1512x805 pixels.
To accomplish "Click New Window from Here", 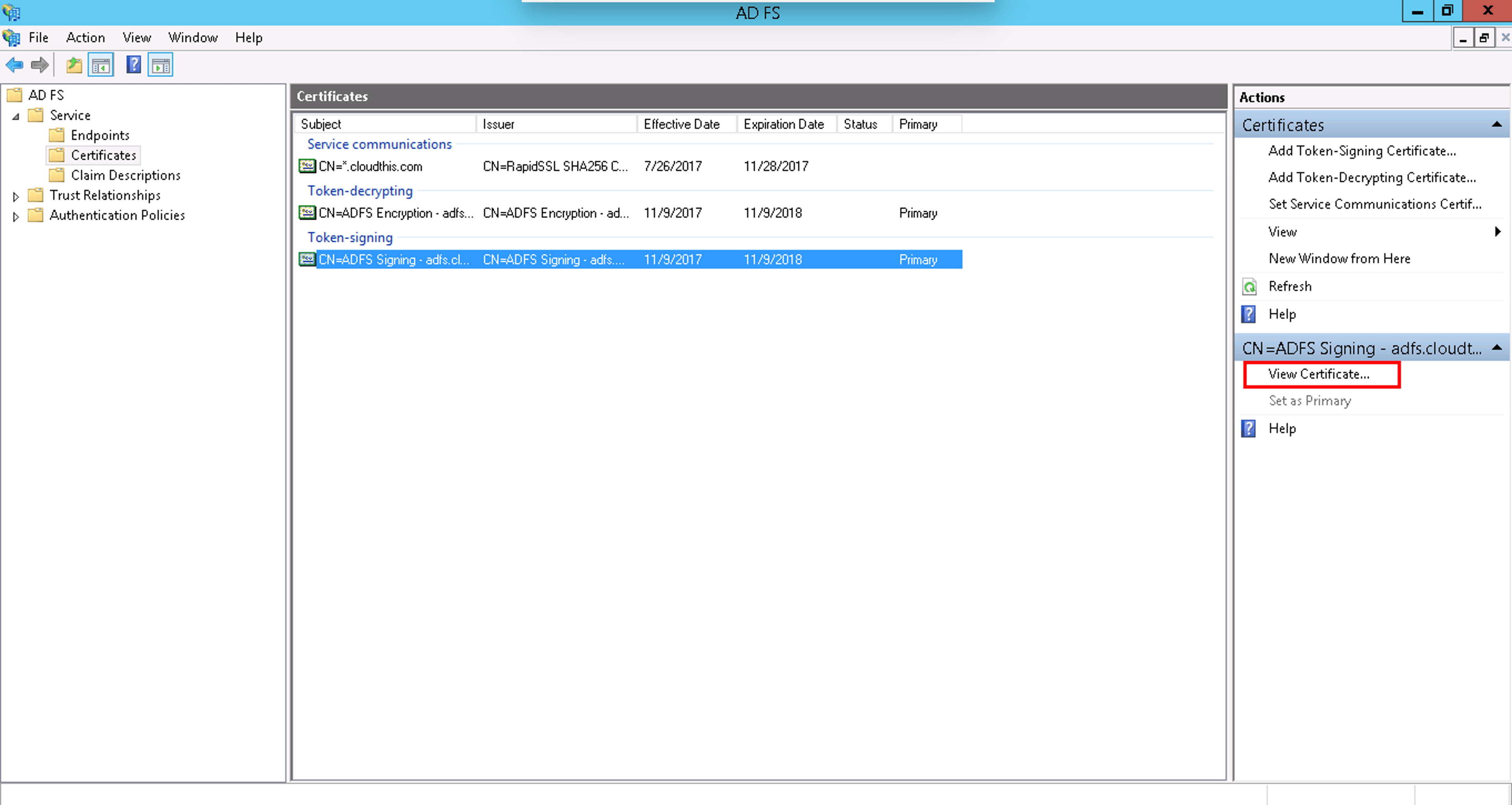I will 1340,258.
